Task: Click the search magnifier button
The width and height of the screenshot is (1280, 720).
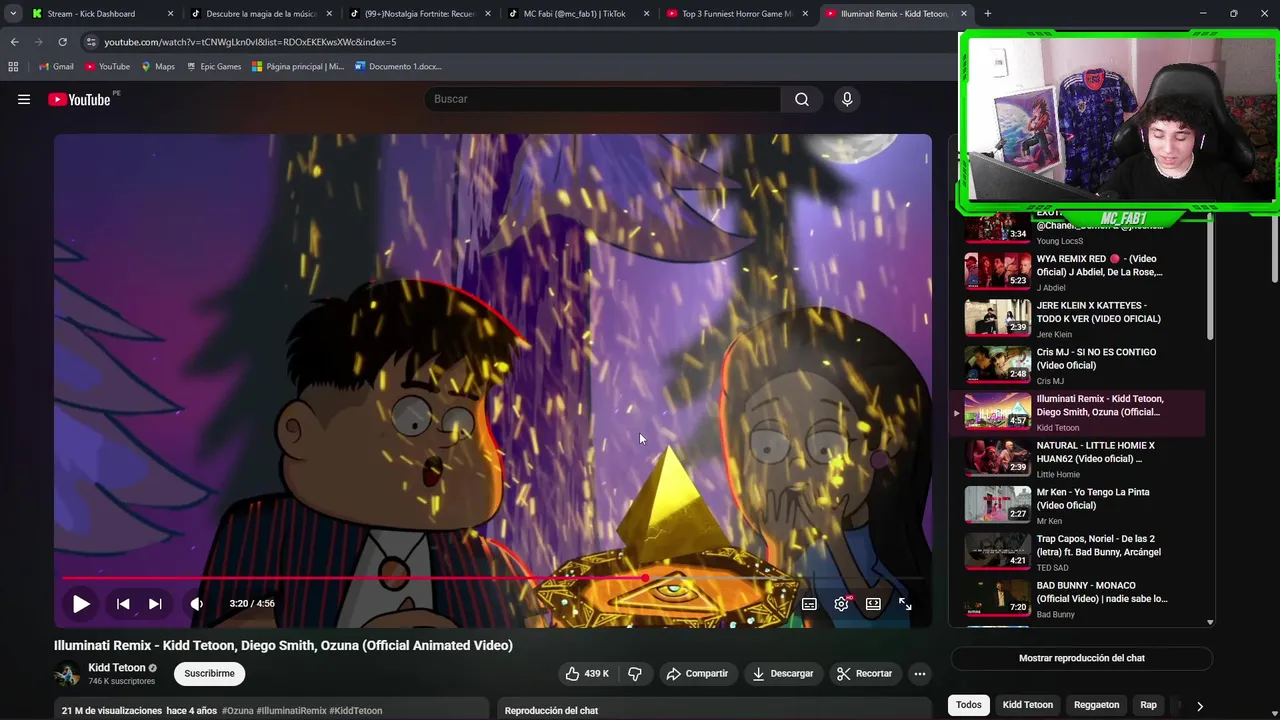Action: pos(802,99)
